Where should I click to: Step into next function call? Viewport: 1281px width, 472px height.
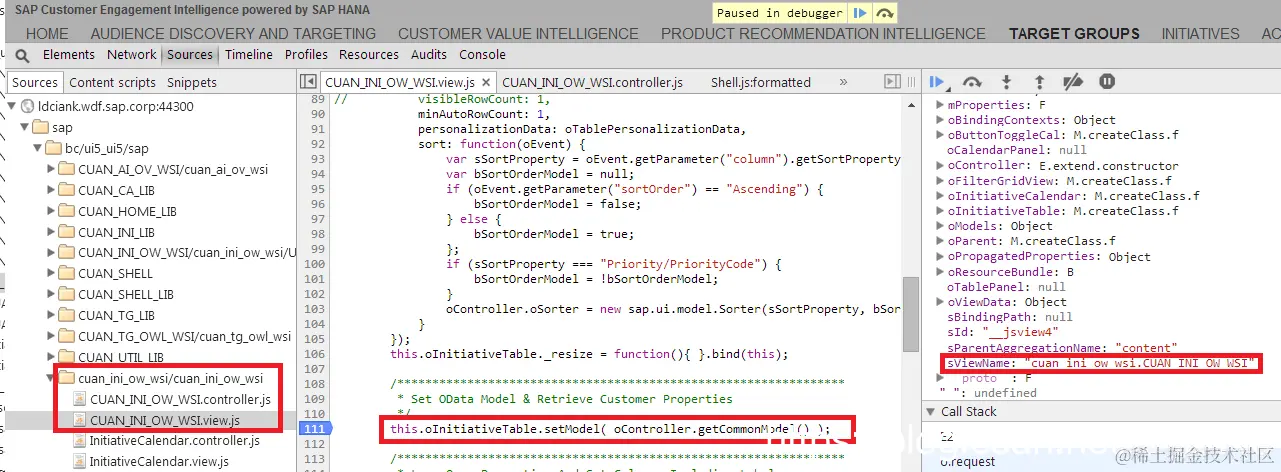(x=1006, y=82)
